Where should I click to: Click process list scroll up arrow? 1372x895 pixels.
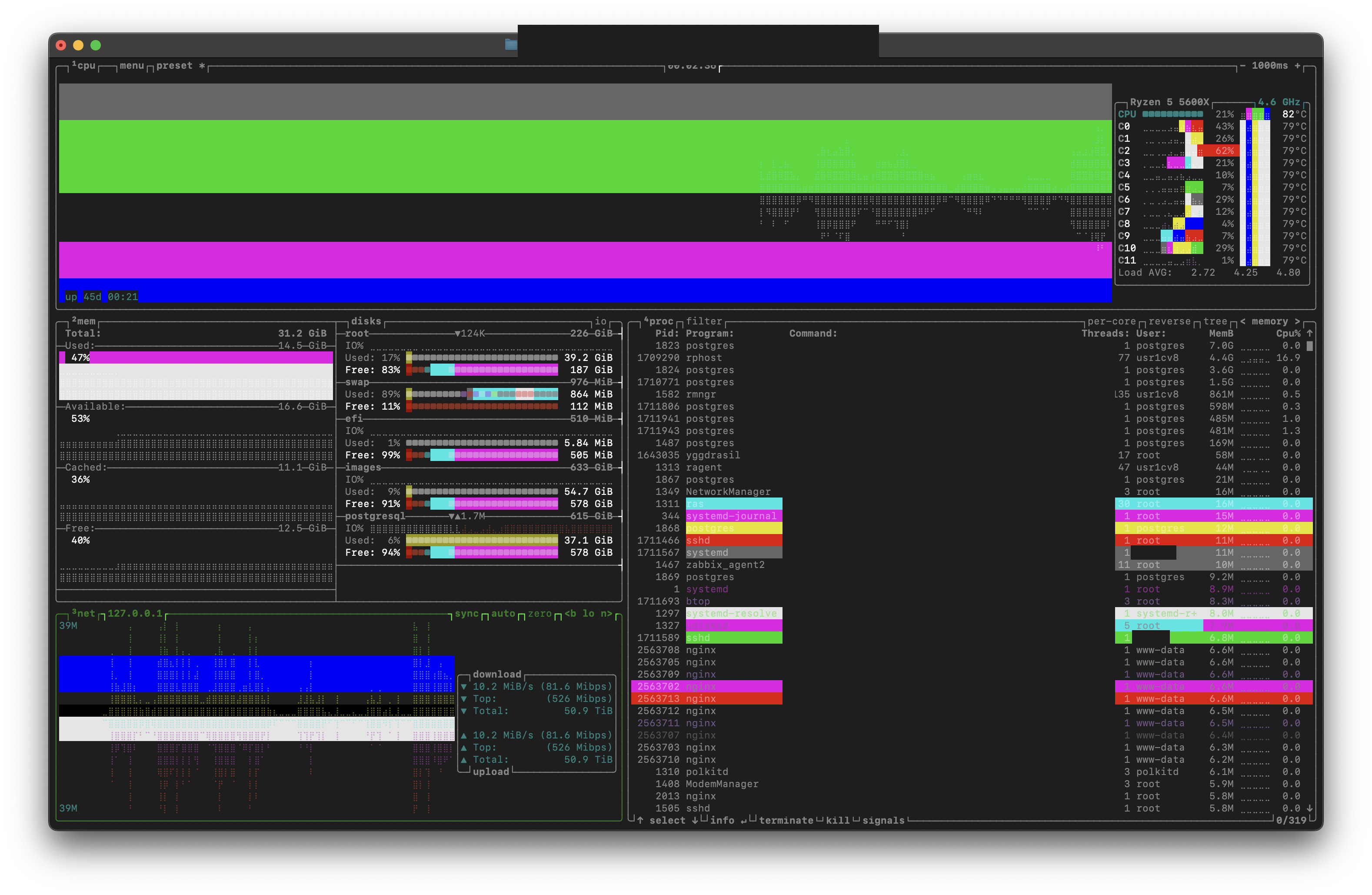point(1310,333)
